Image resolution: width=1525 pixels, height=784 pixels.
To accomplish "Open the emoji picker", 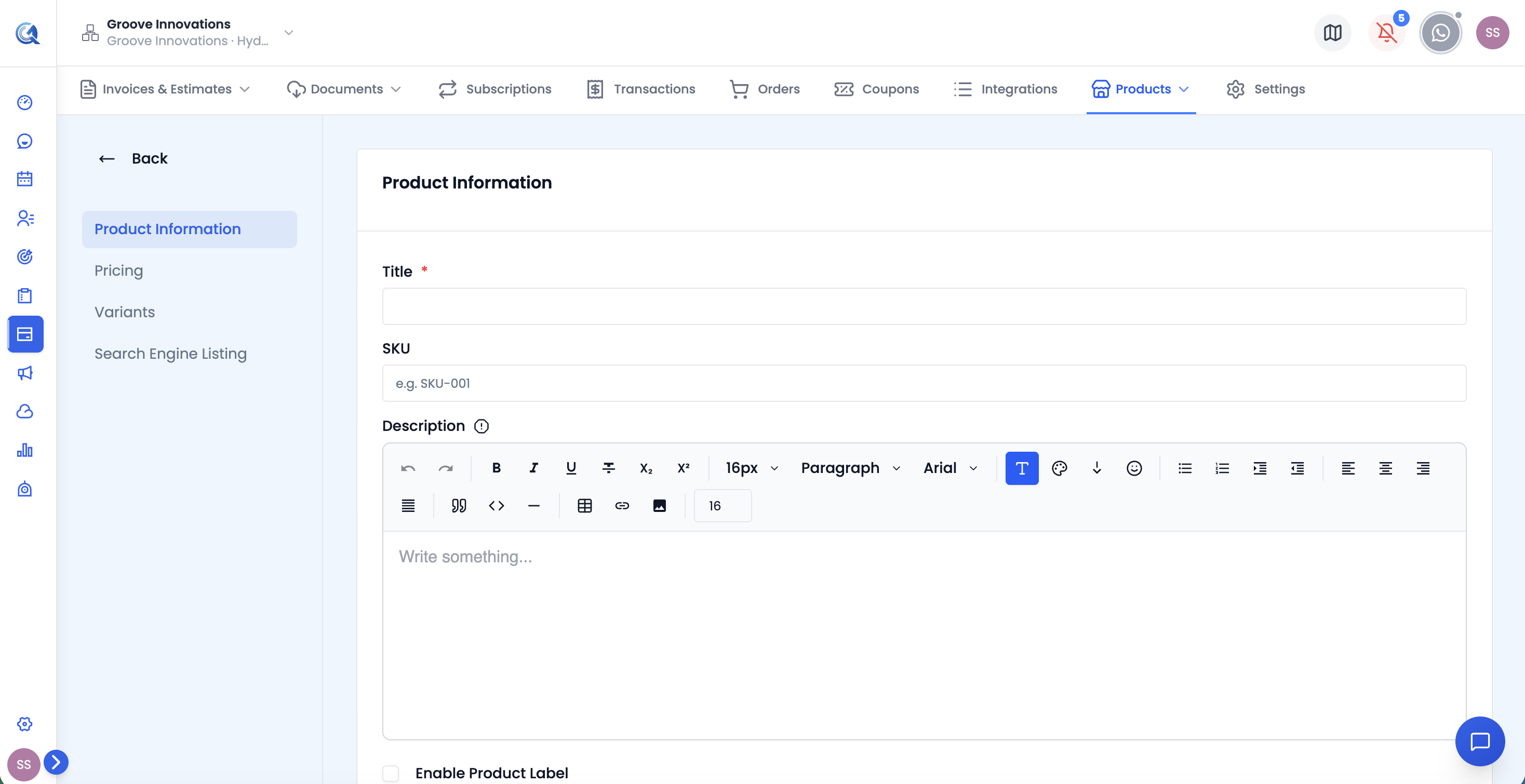I will tap(1134, 468).
